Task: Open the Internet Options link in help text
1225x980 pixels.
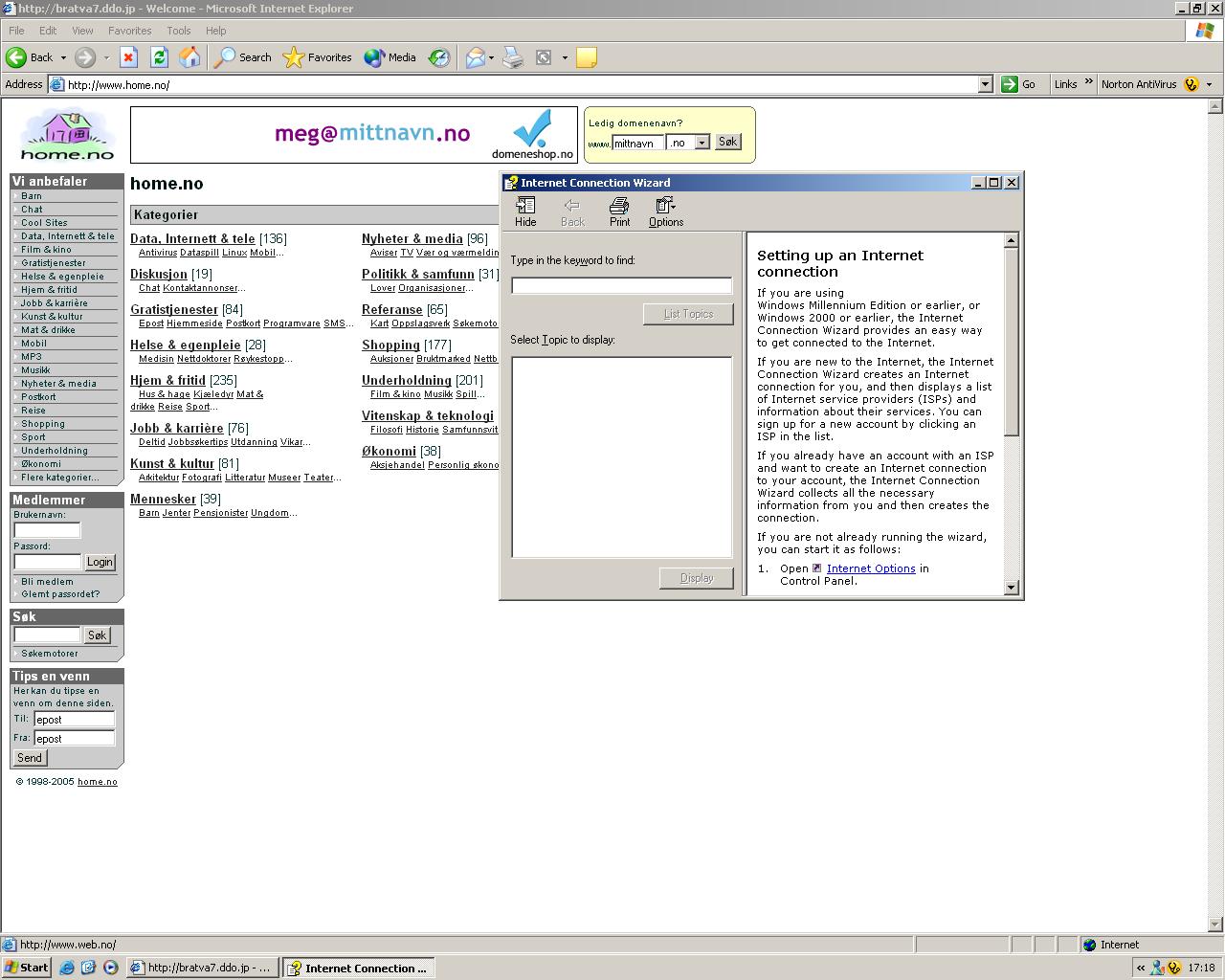Action: (871, 568)
